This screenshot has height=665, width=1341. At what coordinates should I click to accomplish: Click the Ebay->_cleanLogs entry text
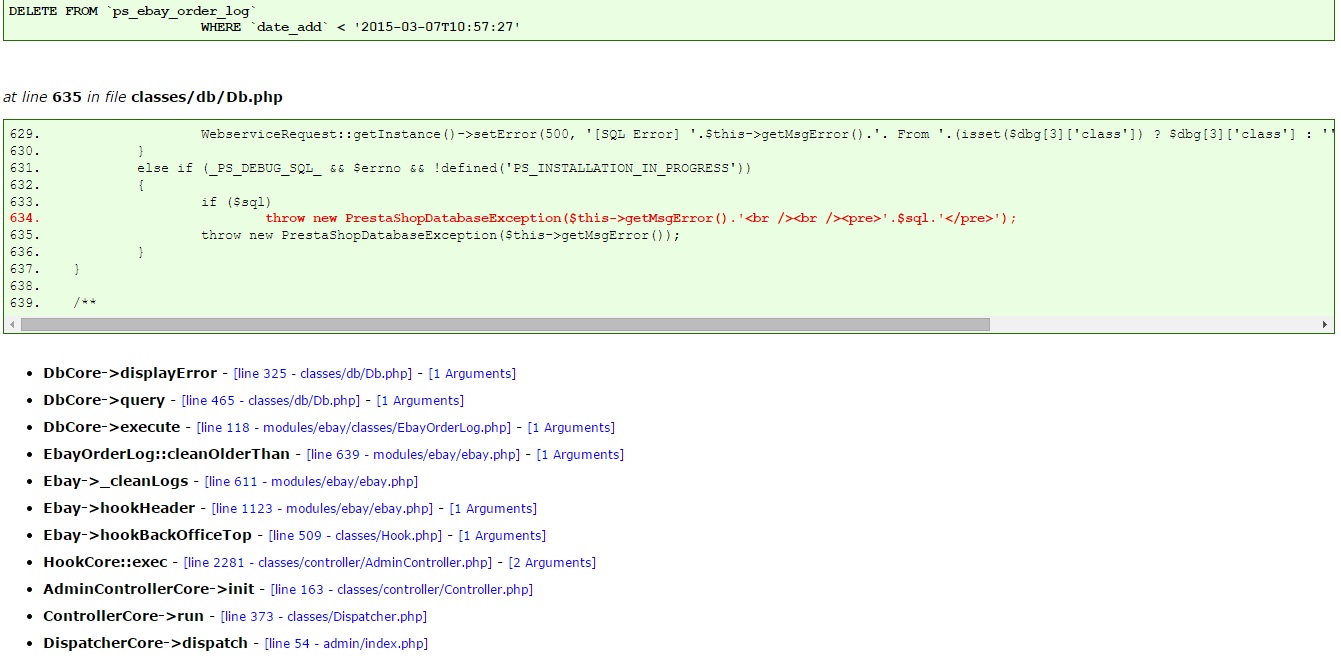[x=115, y=481]
